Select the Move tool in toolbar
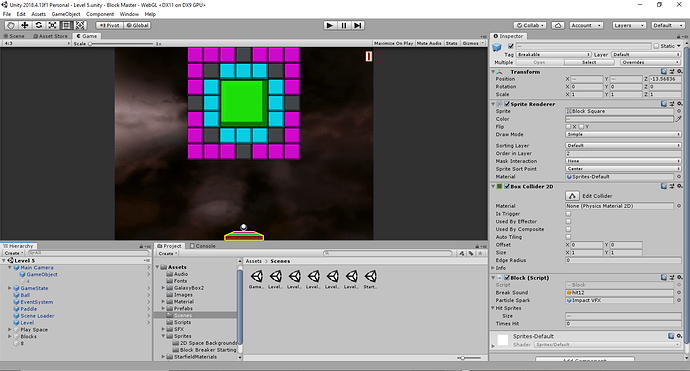Image resolution: width=690 pixels, height=371 pixels. tap(25, 26)
